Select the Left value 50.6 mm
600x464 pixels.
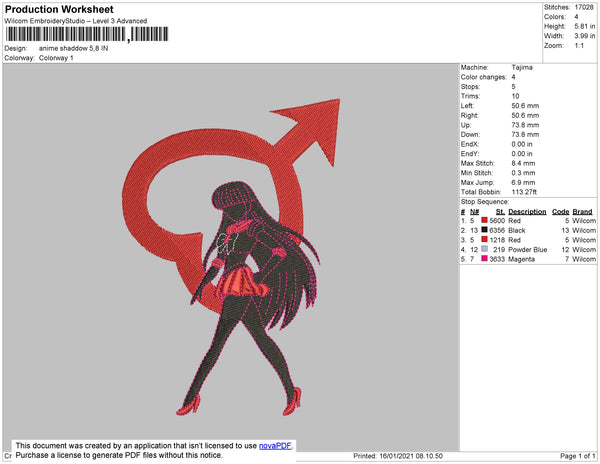pyautogui.click(x=525, y=106)
